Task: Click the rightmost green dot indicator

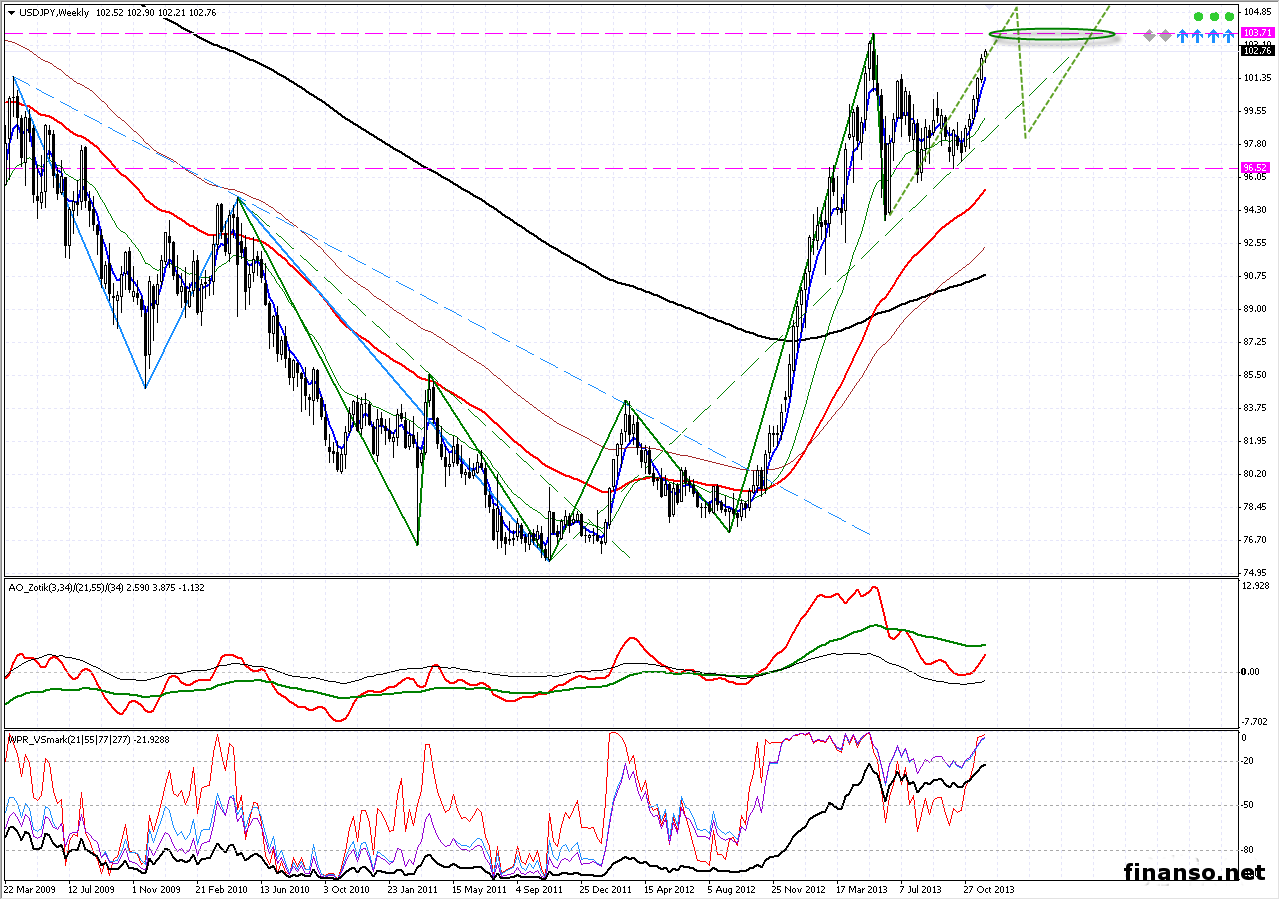Action: tap(1229, 17)
